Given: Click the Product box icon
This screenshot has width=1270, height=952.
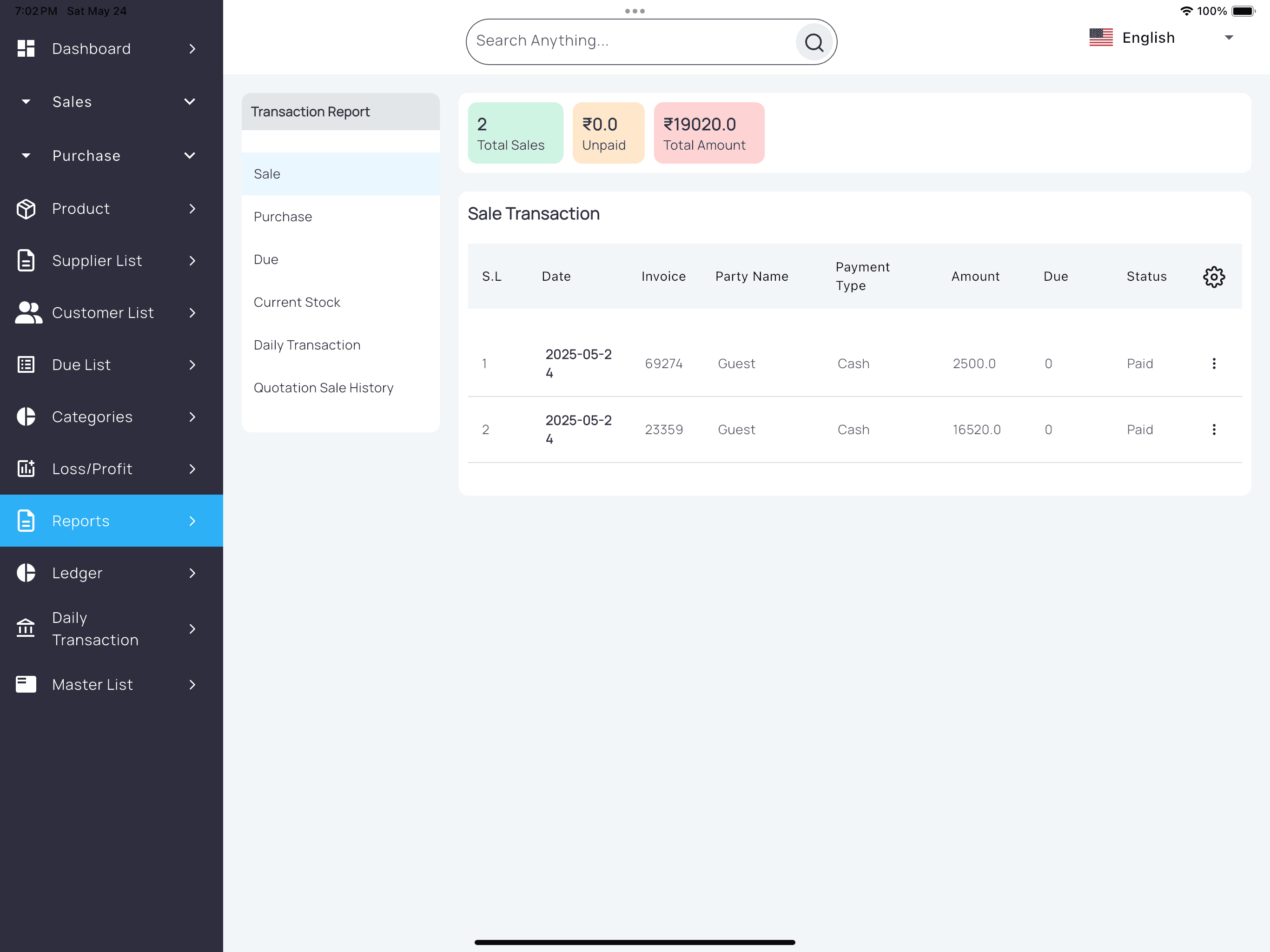Looking at the screenshot, I should [26, 209].
